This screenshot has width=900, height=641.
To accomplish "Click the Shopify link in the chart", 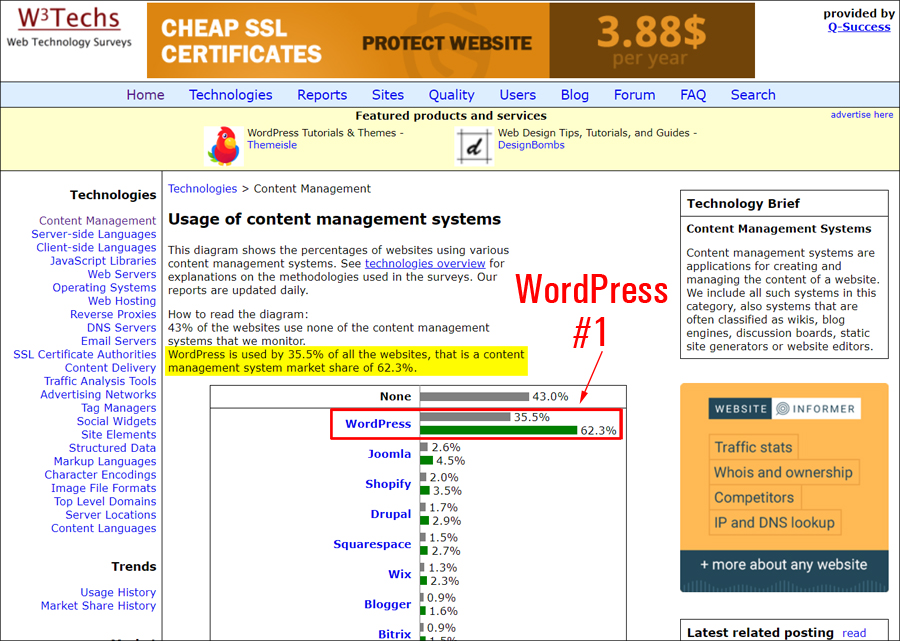I will 389,484.
